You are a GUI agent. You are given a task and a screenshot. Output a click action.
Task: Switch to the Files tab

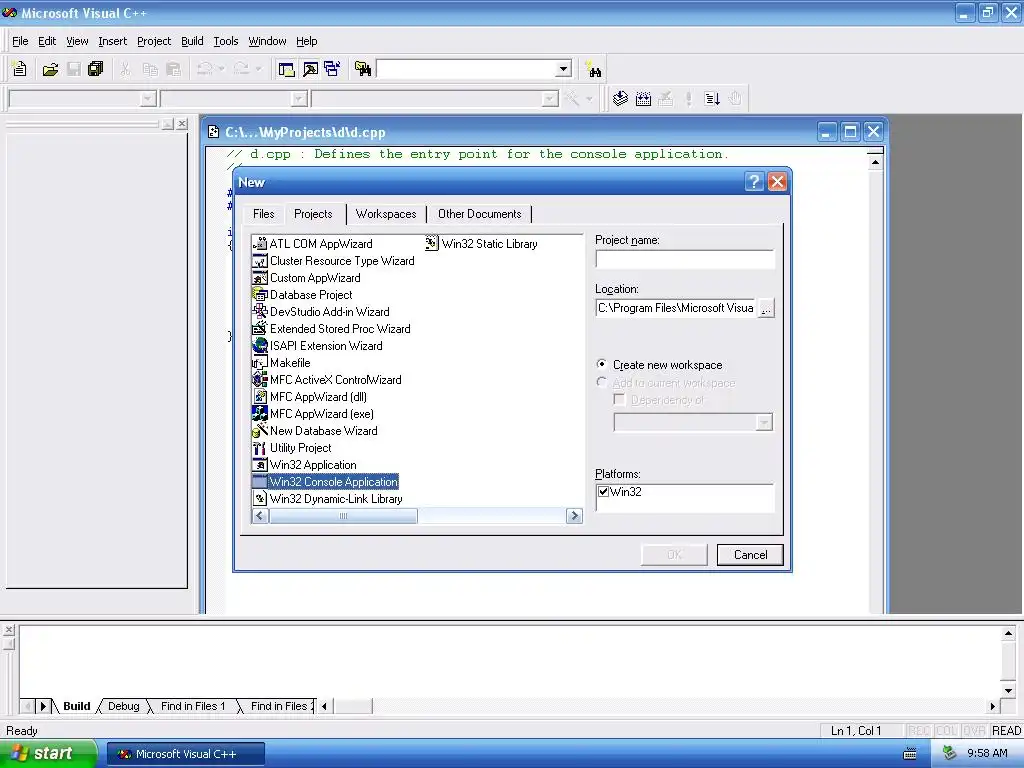(263, 214)
